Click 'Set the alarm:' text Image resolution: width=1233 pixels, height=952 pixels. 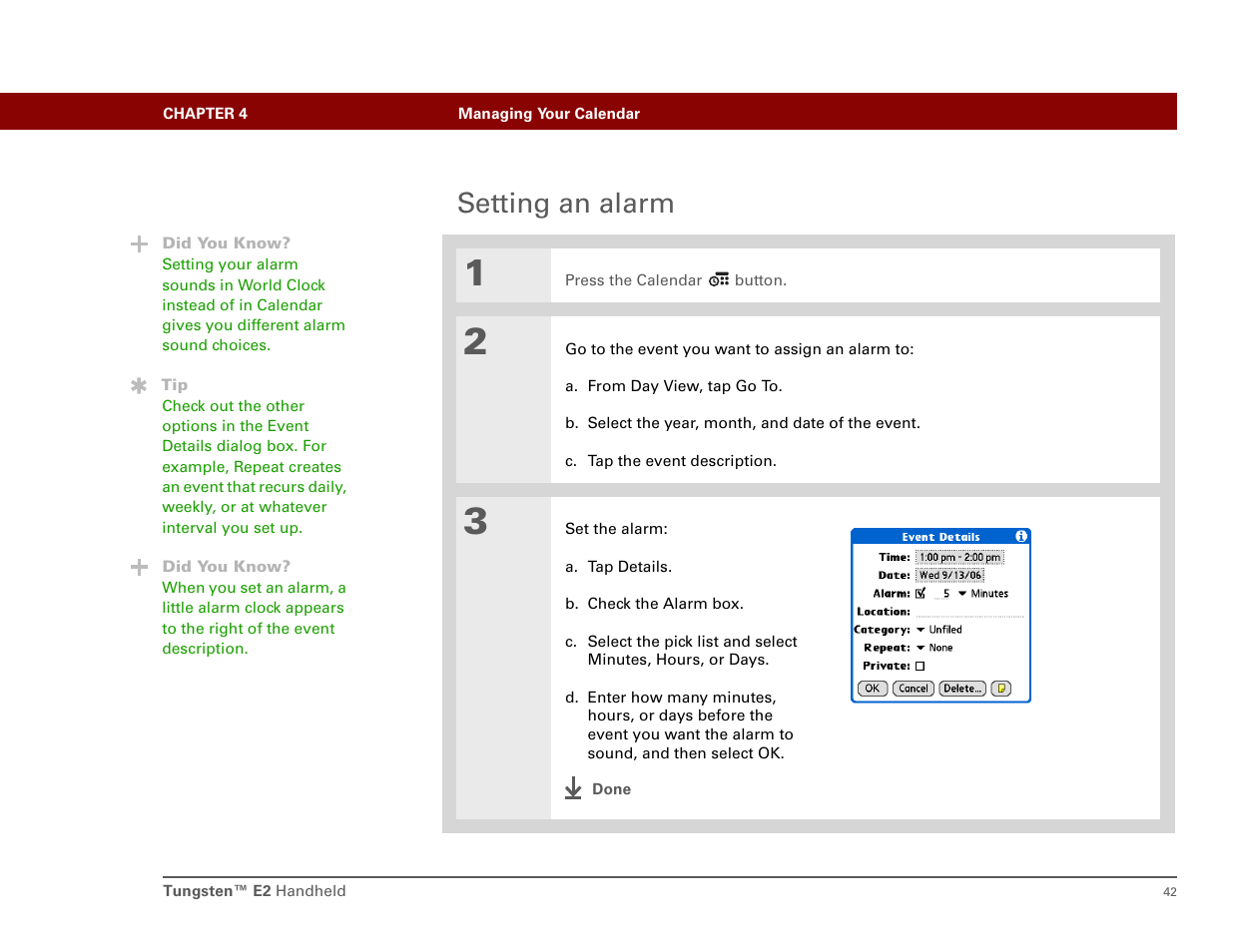616,529
